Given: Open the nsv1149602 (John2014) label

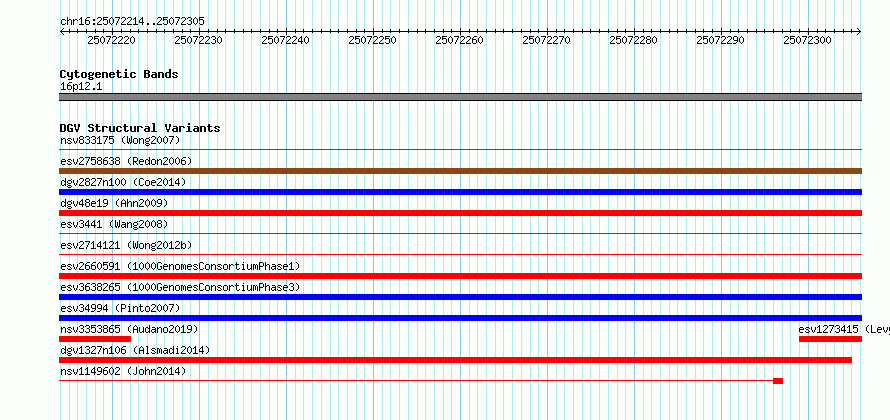Looking at the screenshot, I should coord(123,371).
